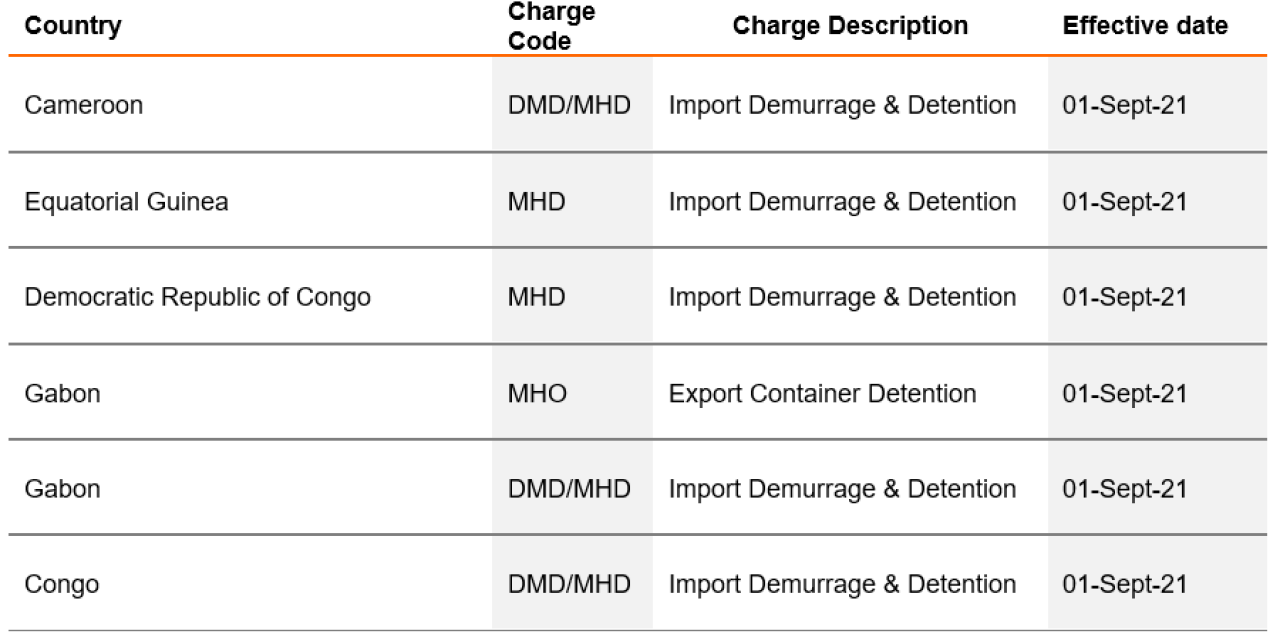Screen dimensions: 1280x644
Task: Click Cameroon's DMD/MHD charge code
Action: click(x=569, y=105)
